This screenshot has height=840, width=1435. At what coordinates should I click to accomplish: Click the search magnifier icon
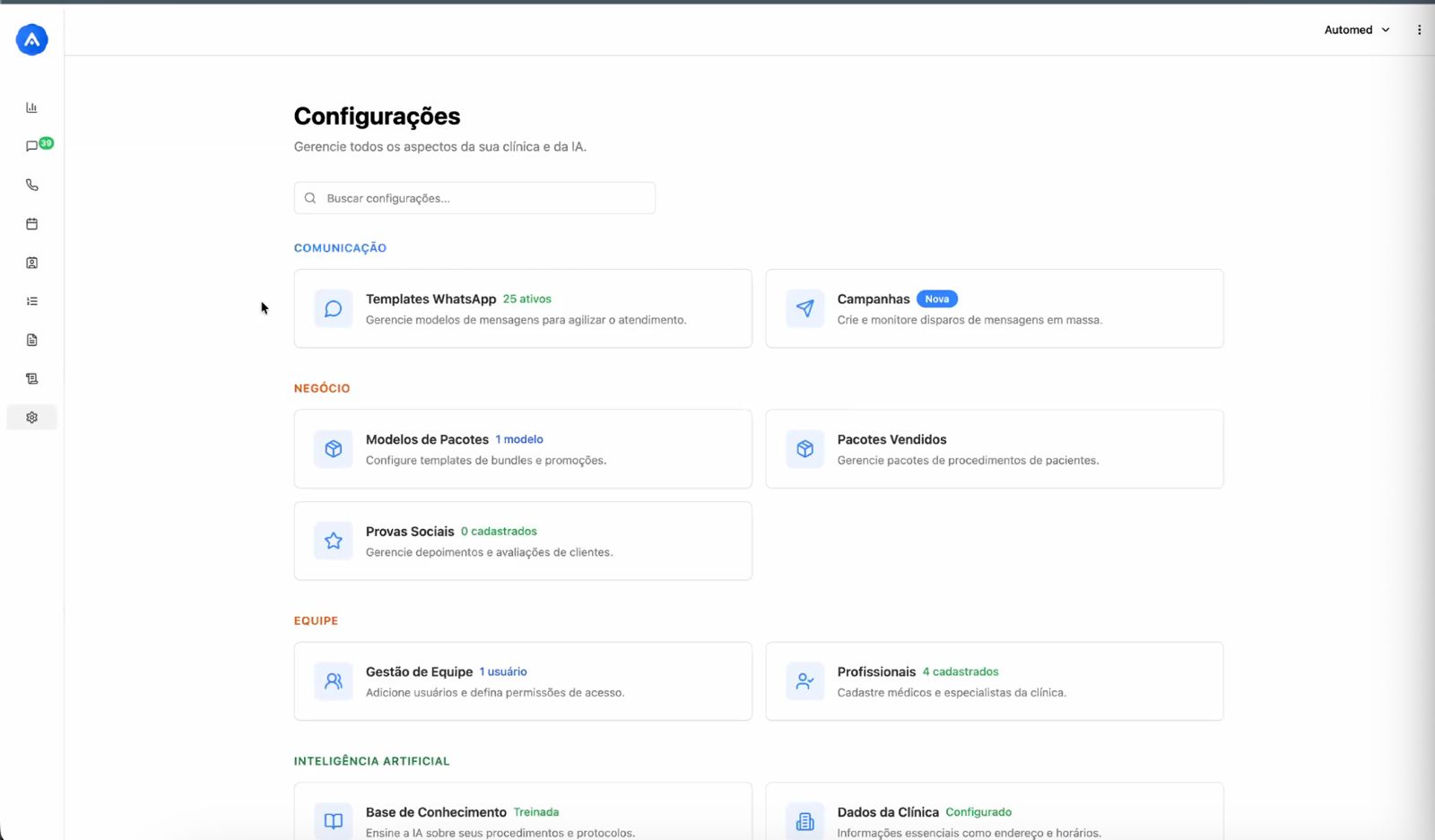point(310,198)
